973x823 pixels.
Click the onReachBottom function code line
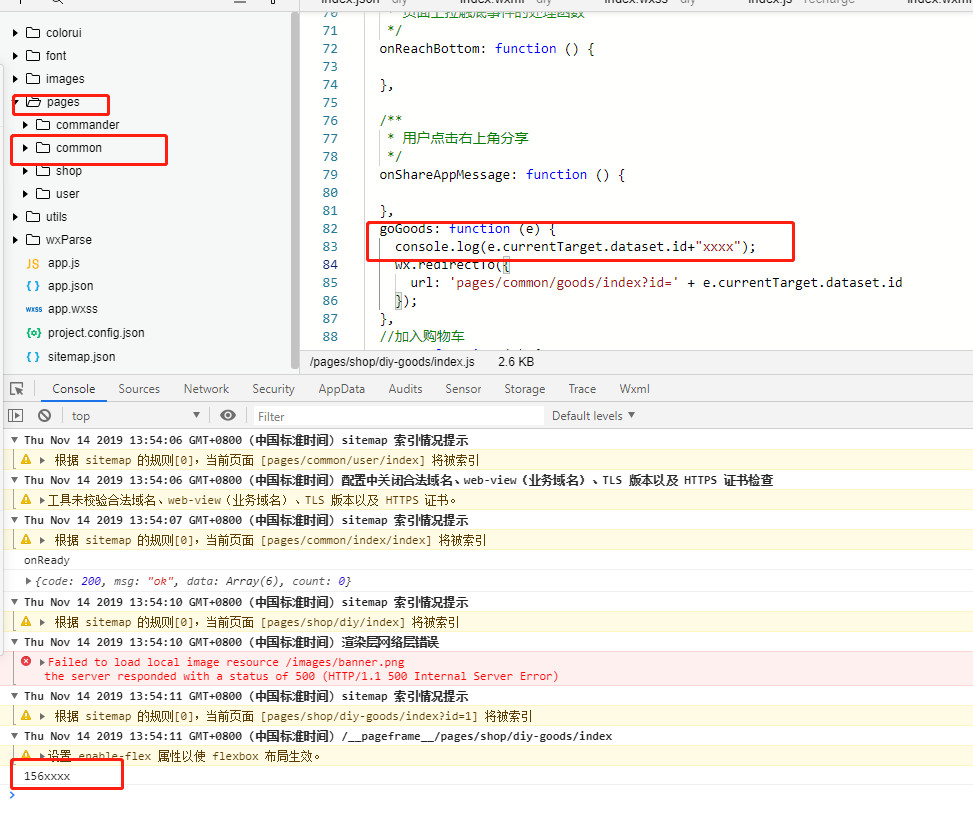pyautogui.click(x=486, y=48)
